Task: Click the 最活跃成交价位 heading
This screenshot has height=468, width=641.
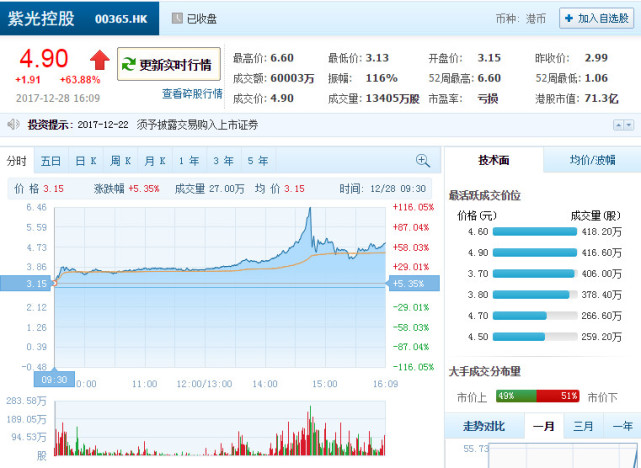Action: (484, 195)
